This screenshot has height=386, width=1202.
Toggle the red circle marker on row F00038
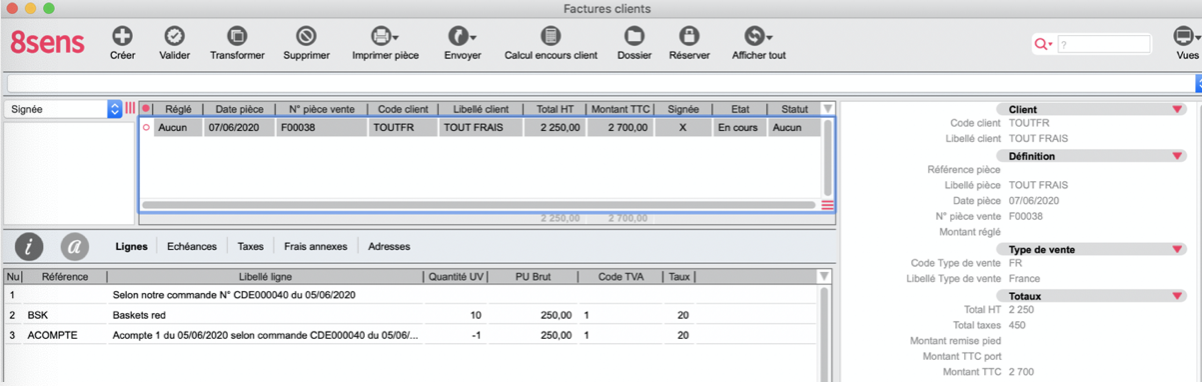(x=146, y=128)
